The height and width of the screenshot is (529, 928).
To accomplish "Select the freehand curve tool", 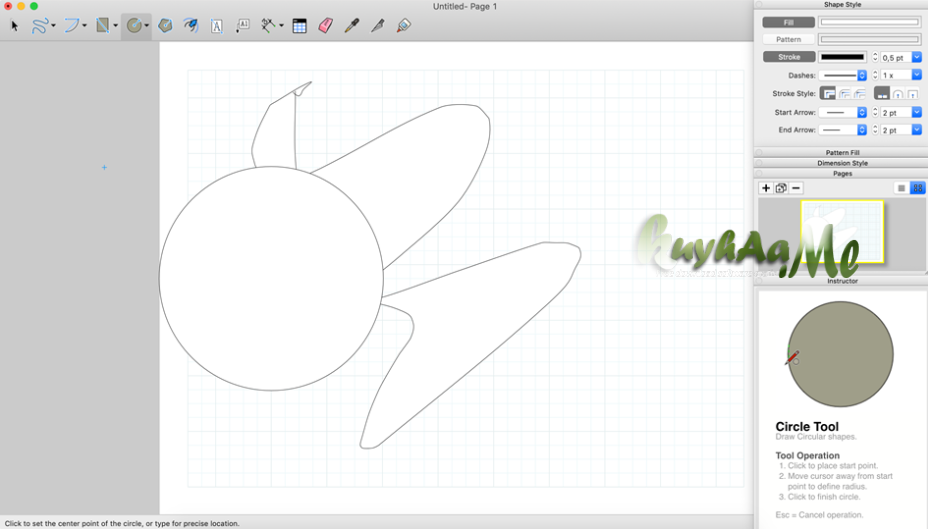I will [40, 25].
